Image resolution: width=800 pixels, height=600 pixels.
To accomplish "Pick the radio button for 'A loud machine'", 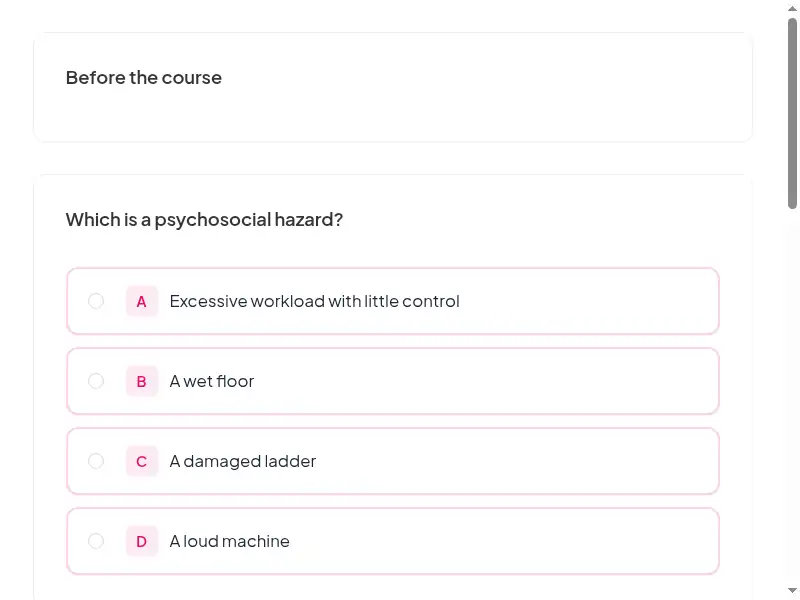I will (96, 541).
